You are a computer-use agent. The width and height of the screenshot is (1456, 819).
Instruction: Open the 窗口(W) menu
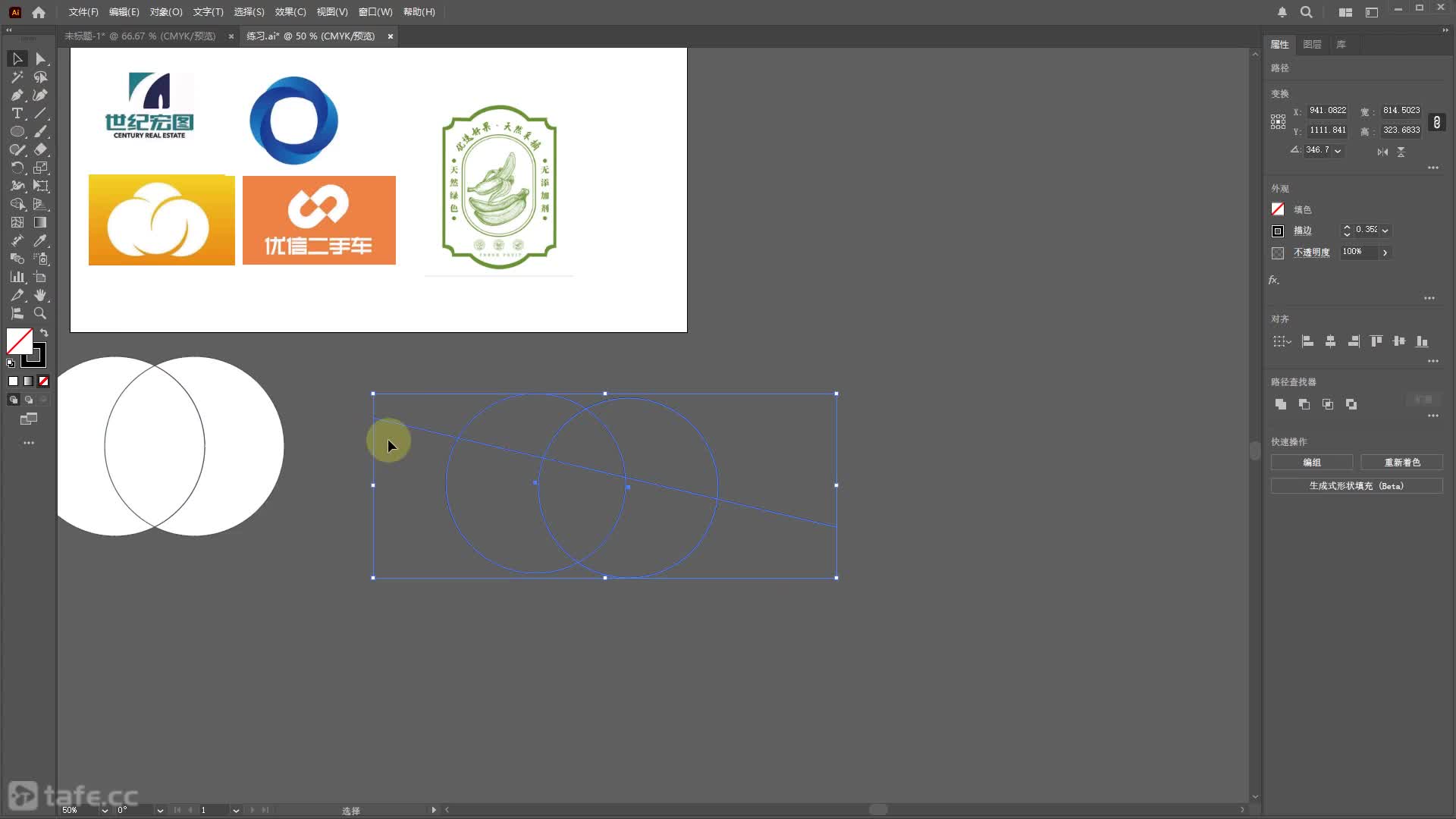pos(375,12)
